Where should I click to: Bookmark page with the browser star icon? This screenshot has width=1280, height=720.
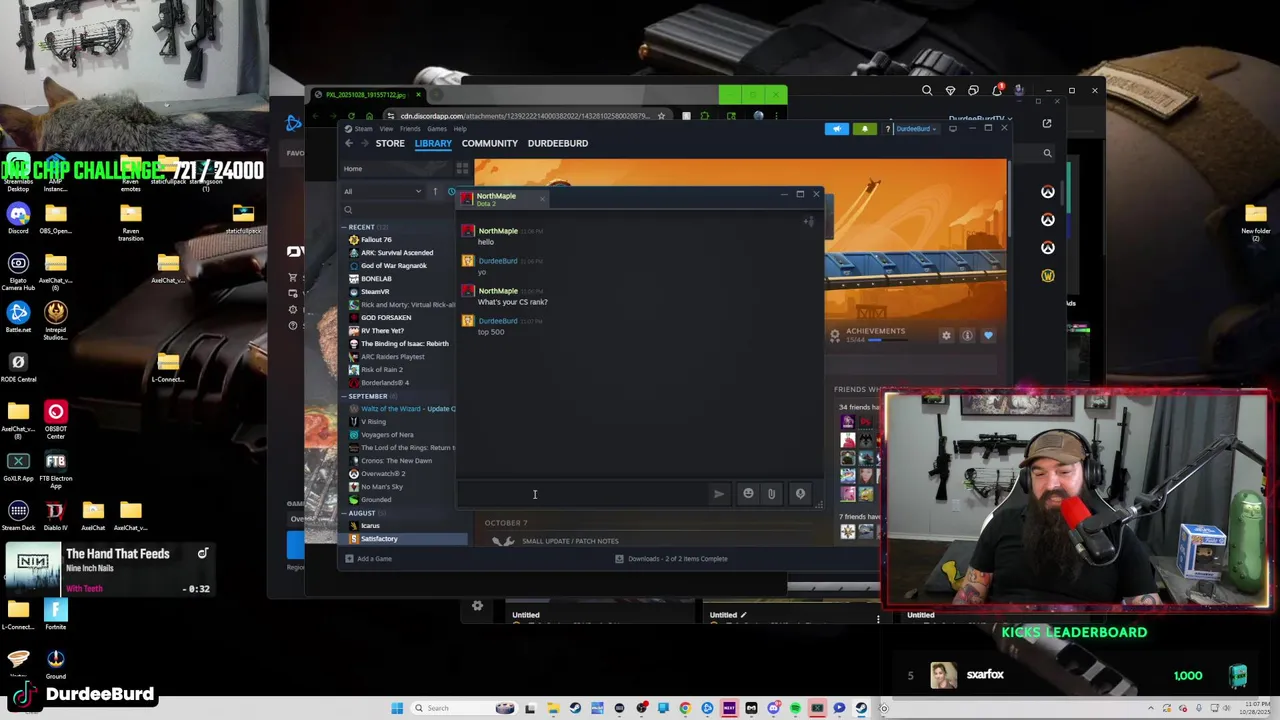pyautogui.click(x=661, y=116)
